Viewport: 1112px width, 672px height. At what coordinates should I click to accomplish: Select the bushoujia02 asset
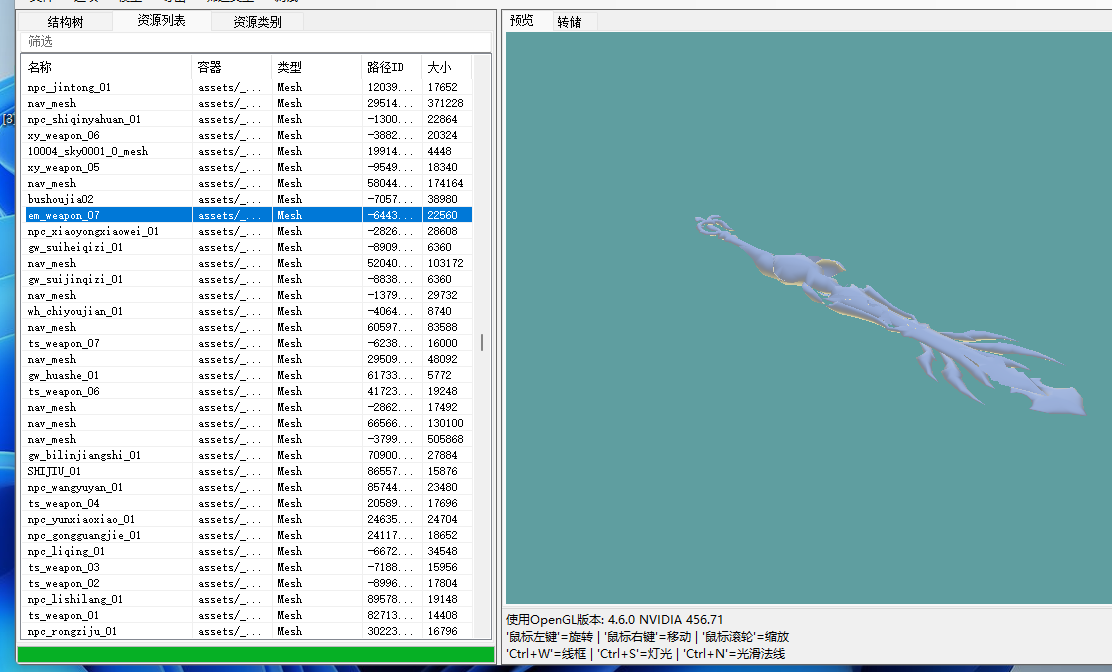pos(249,199)
